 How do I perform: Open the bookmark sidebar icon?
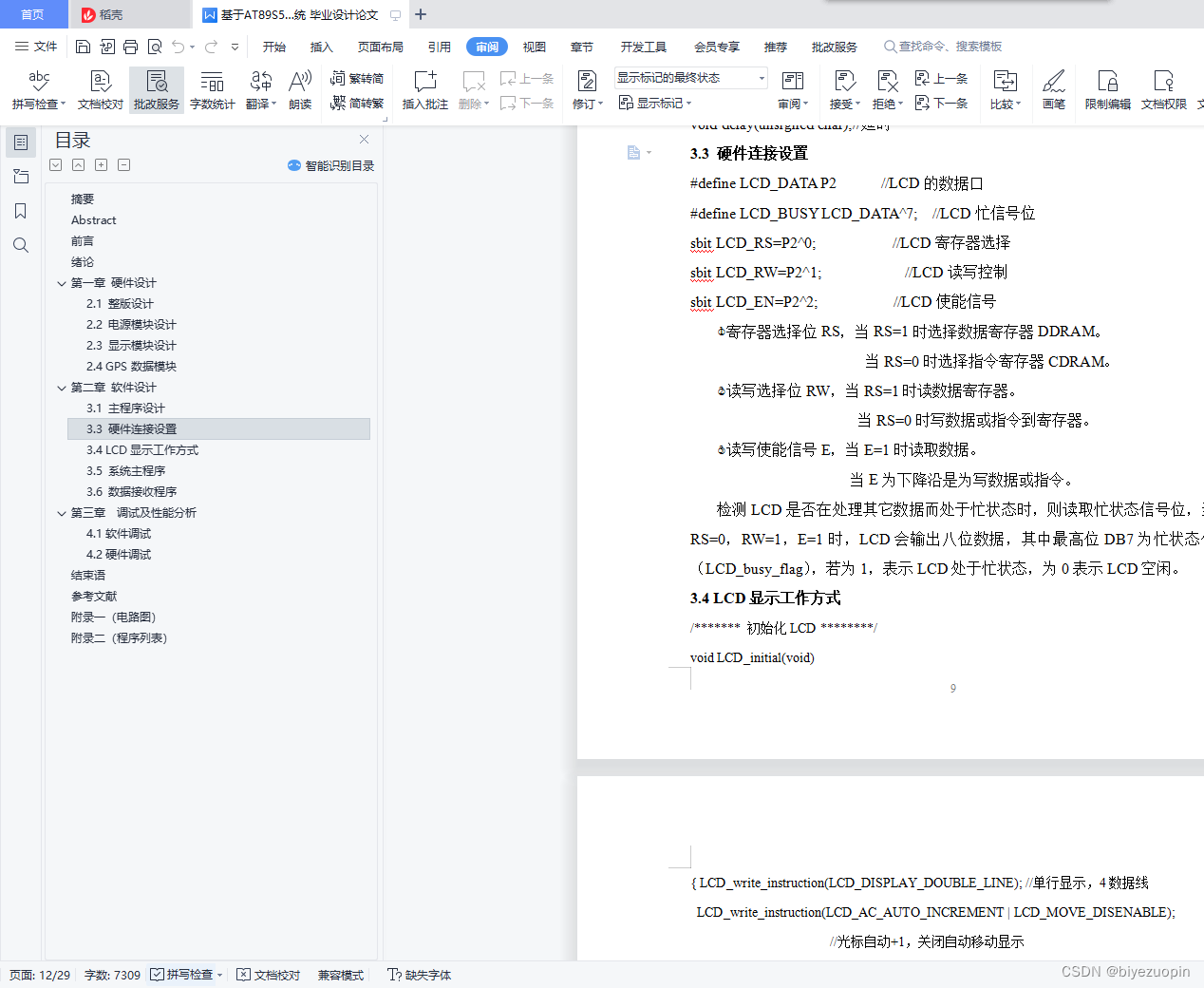tap(21, 211)
